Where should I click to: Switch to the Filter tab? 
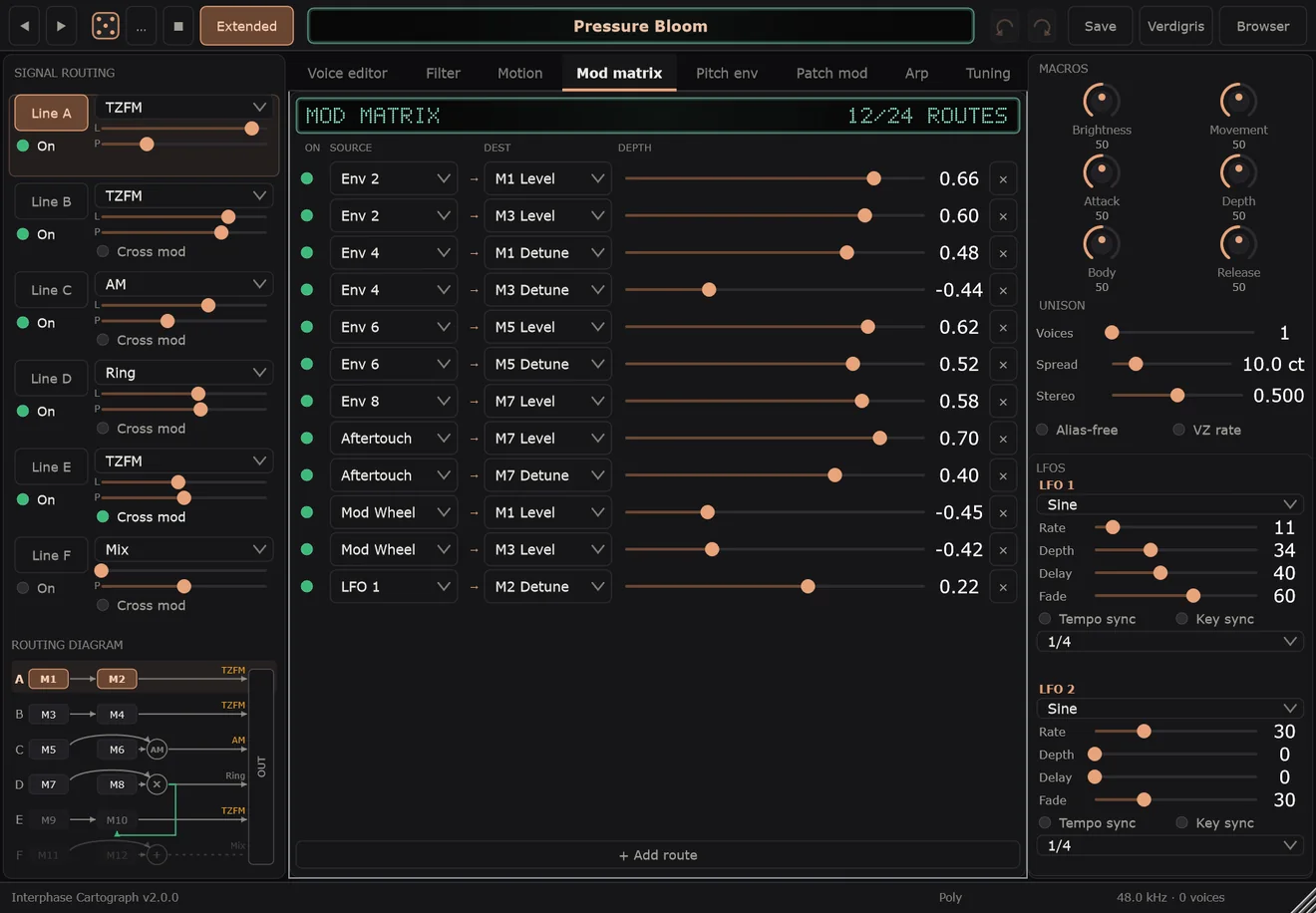pos(443,73)
